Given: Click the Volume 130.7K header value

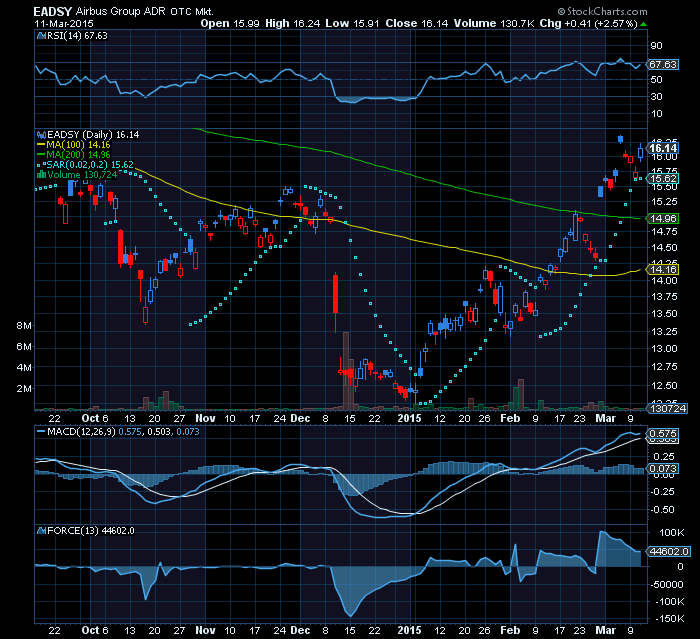Looking at the screenshot, I should point(494,24).
